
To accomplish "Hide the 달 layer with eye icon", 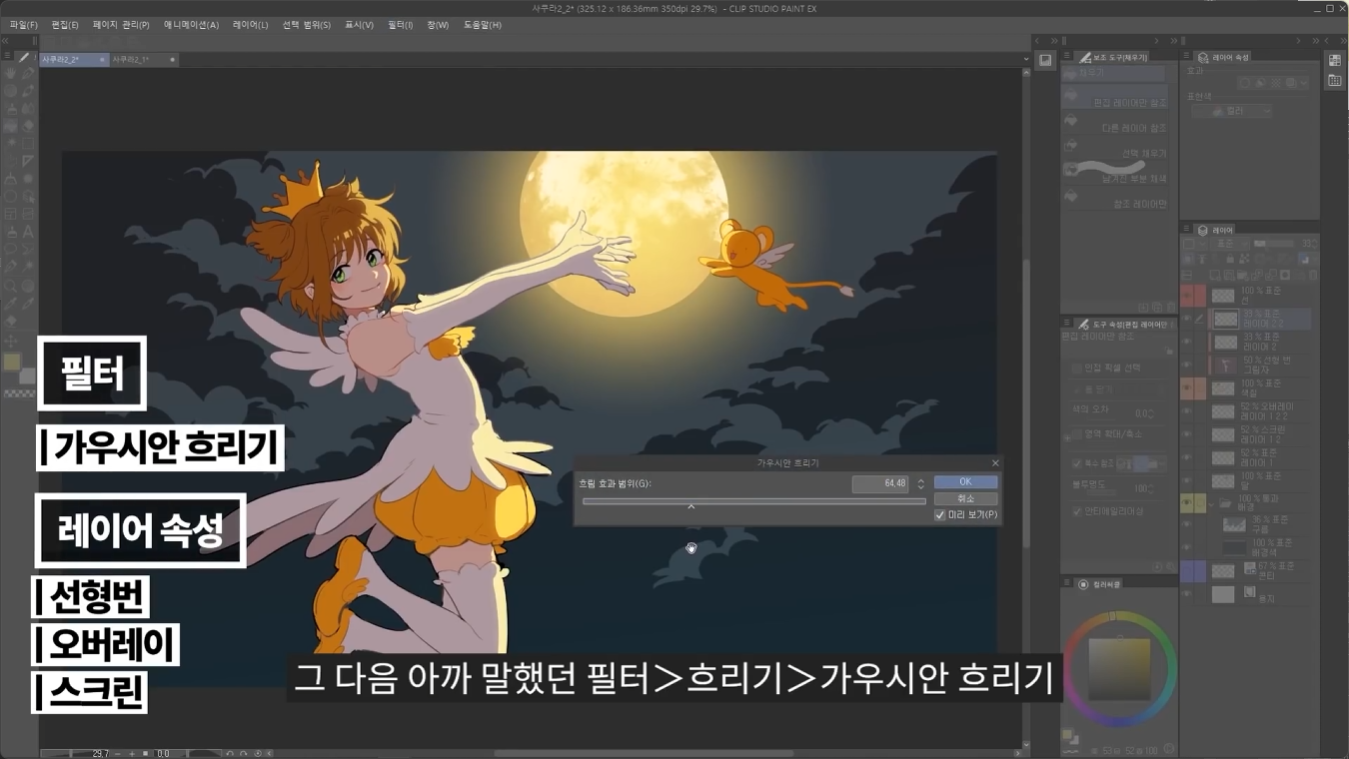I will tap(1186, 480).
